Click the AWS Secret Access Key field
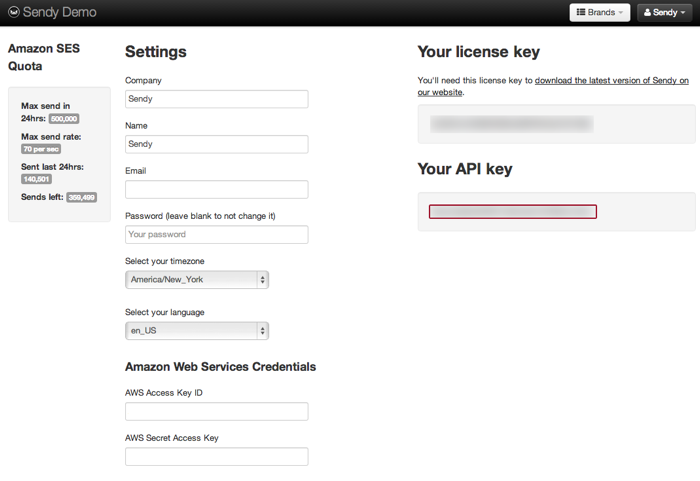Viewport: 700px width, 481px height. (x=216, y=456)
